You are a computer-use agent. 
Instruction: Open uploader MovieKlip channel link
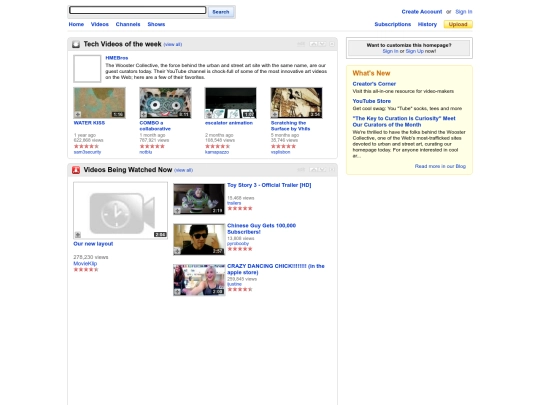(x=85, y=263)
